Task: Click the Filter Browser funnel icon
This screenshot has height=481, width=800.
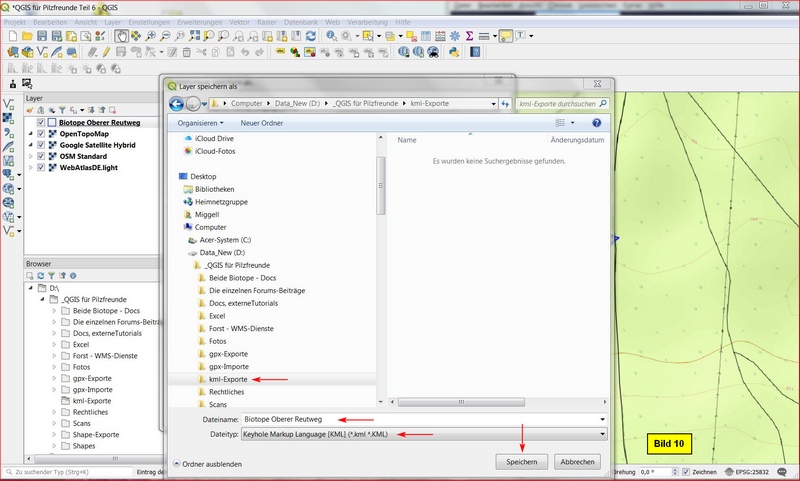Action: point(52,275)
